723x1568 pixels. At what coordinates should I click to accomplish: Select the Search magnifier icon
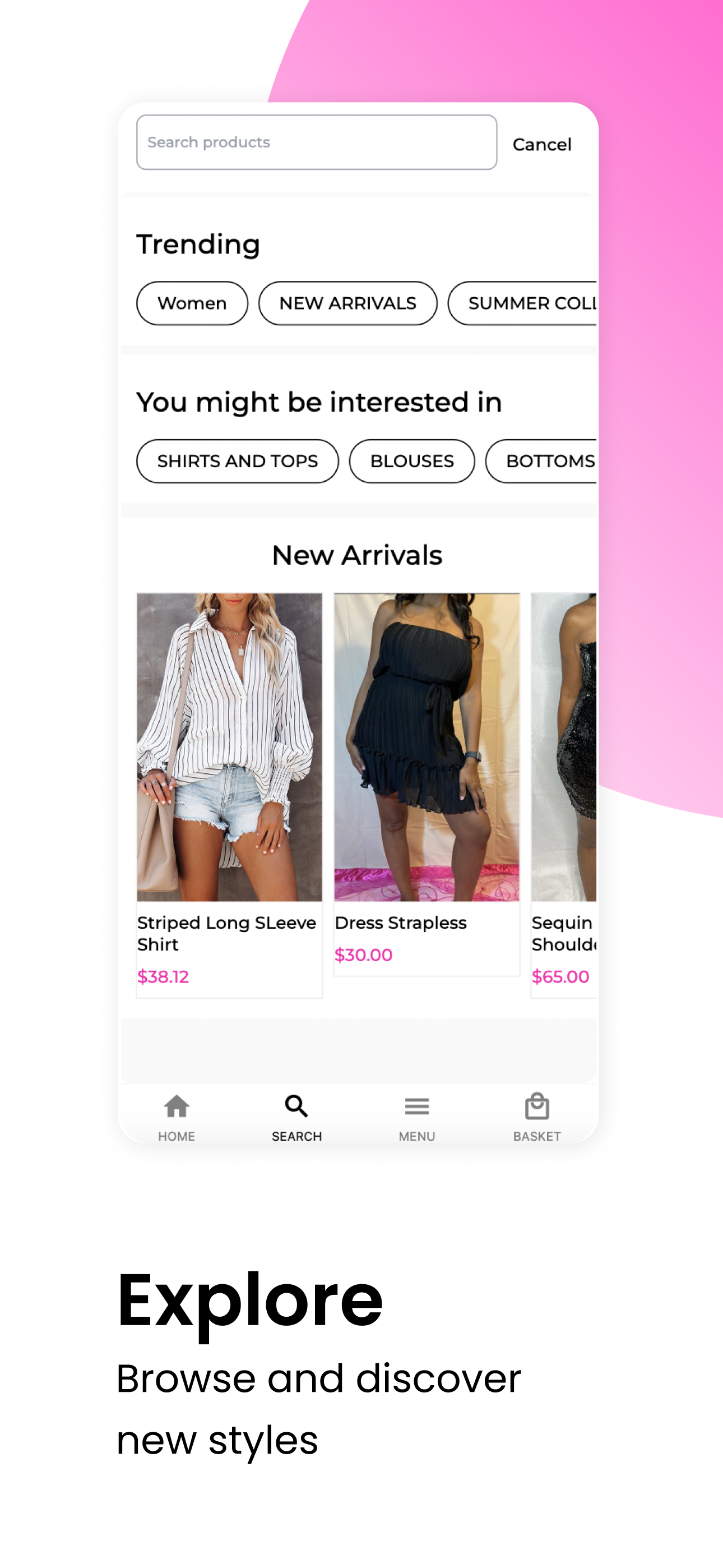pos(296,1106)
